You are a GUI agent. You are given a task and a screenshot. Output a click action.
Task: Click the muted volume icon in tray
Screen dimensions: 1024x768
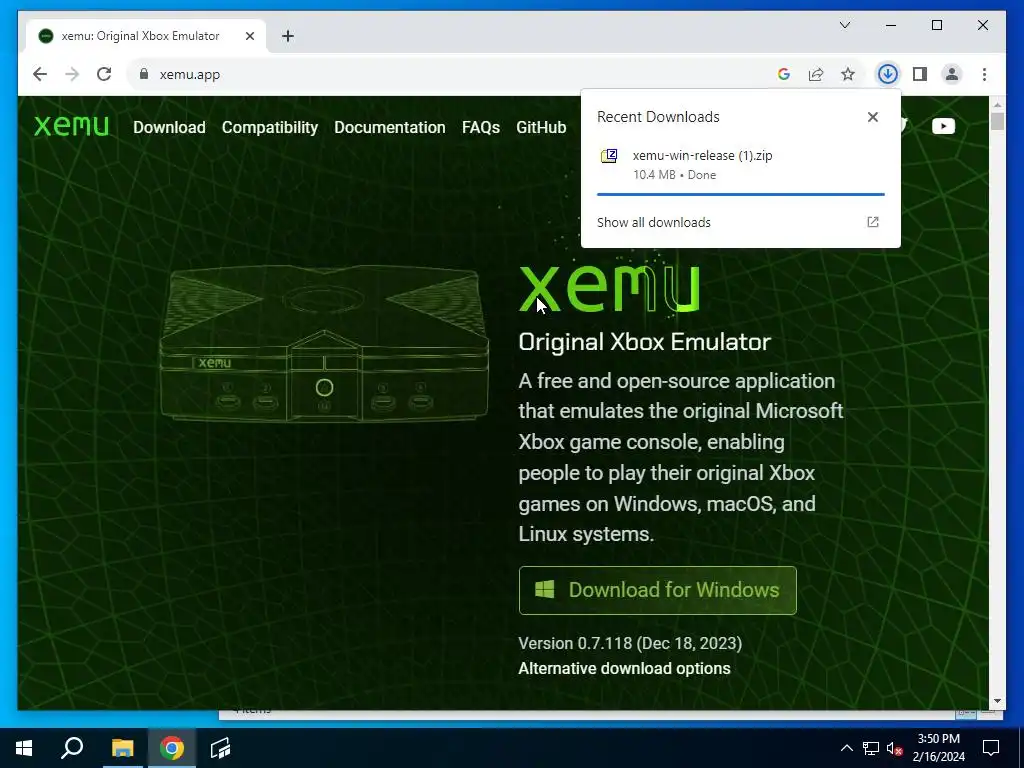(894, 748)
